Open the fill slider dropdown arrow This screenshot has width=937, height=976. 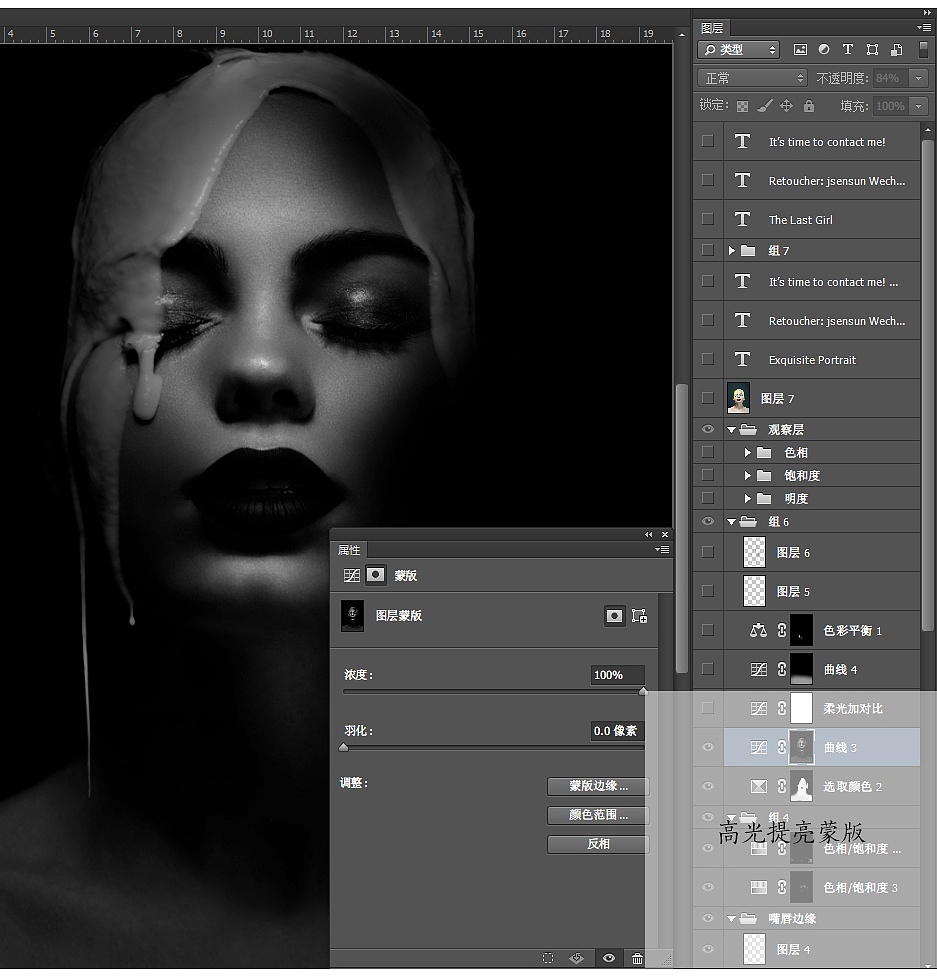[x=918, y=106]
